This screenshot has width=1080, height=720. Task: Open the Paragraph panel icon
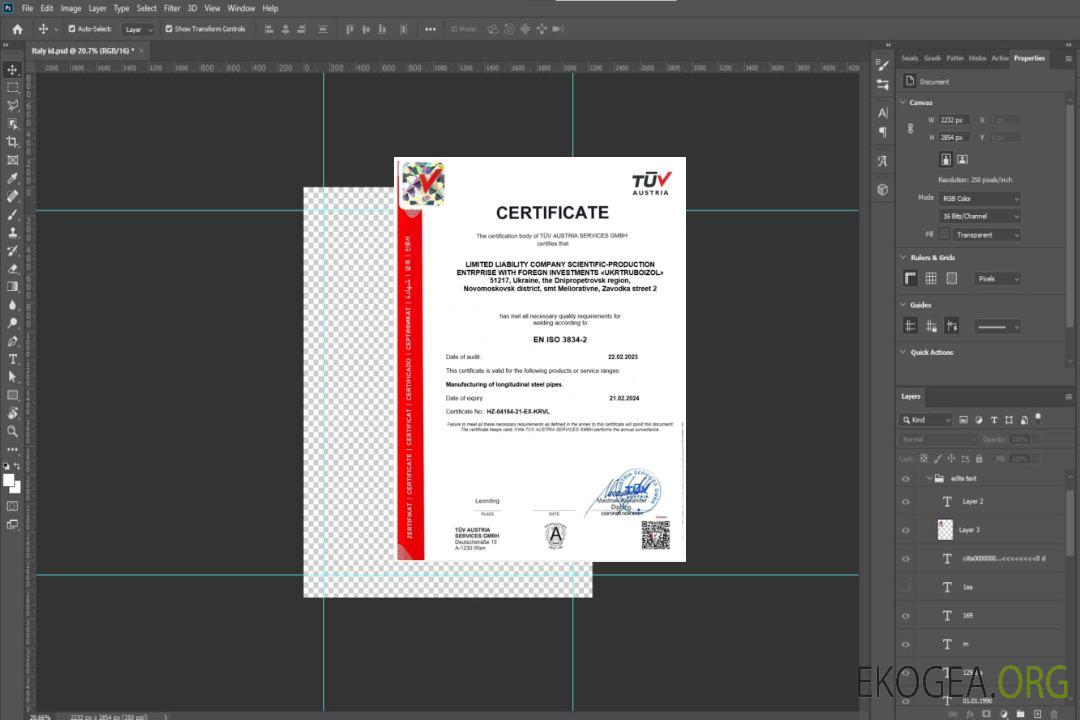point(883,132)
